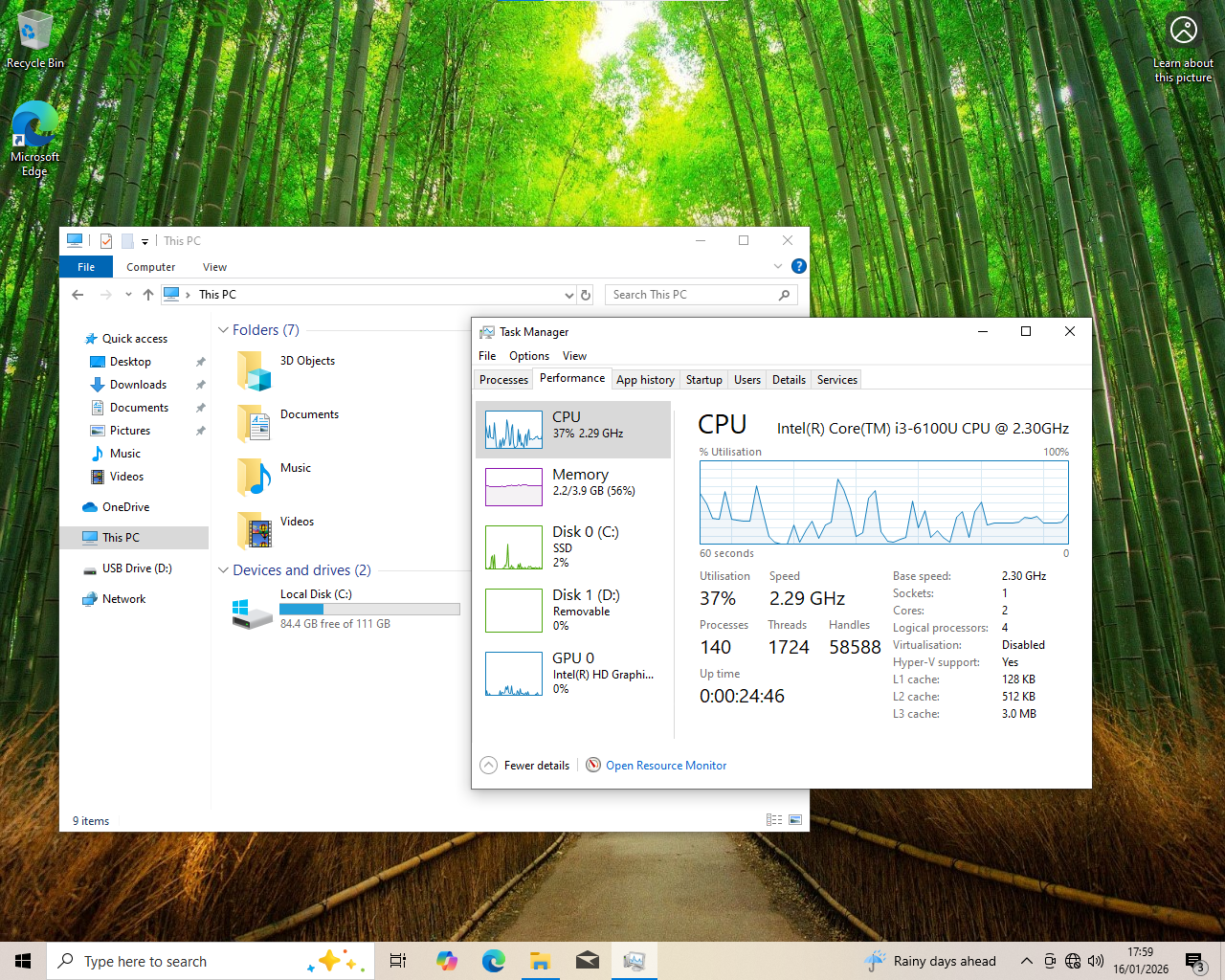Switch to thumbnail view in File Explorer
Image resolution: width=1225 pixels, height=980 pixels.
click(795, 819)
